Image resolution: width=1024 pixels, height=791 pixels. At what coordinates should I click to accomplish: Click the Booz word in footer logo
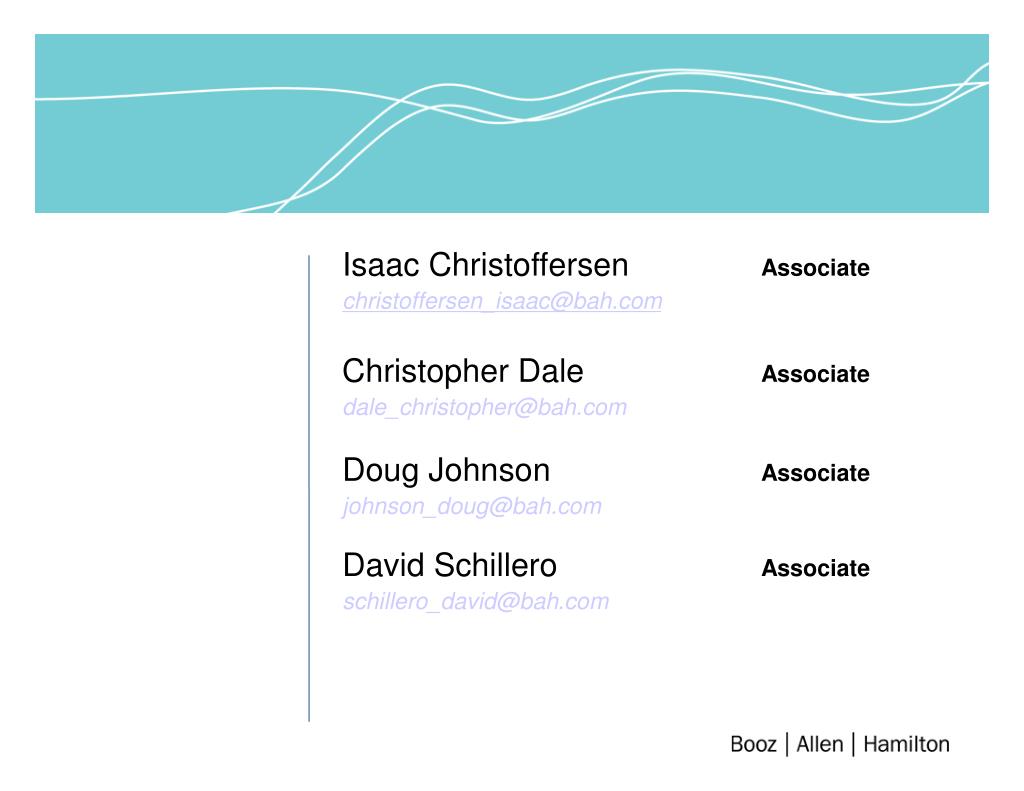[x=753, y=745]
